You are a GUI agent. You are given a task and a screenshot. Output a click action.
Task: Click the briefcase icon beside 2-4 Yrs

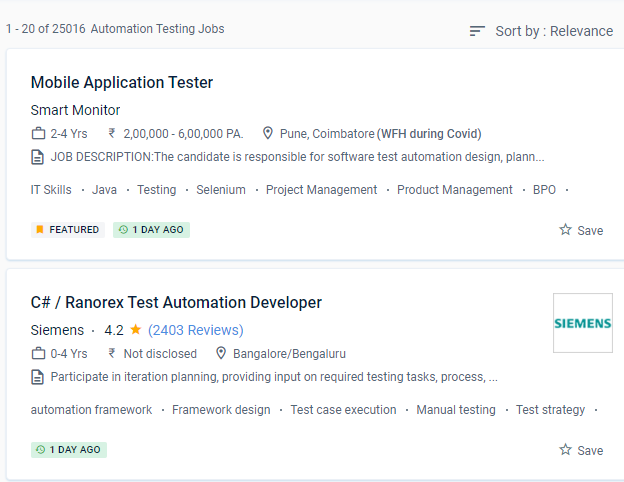(x=38, y=134)
